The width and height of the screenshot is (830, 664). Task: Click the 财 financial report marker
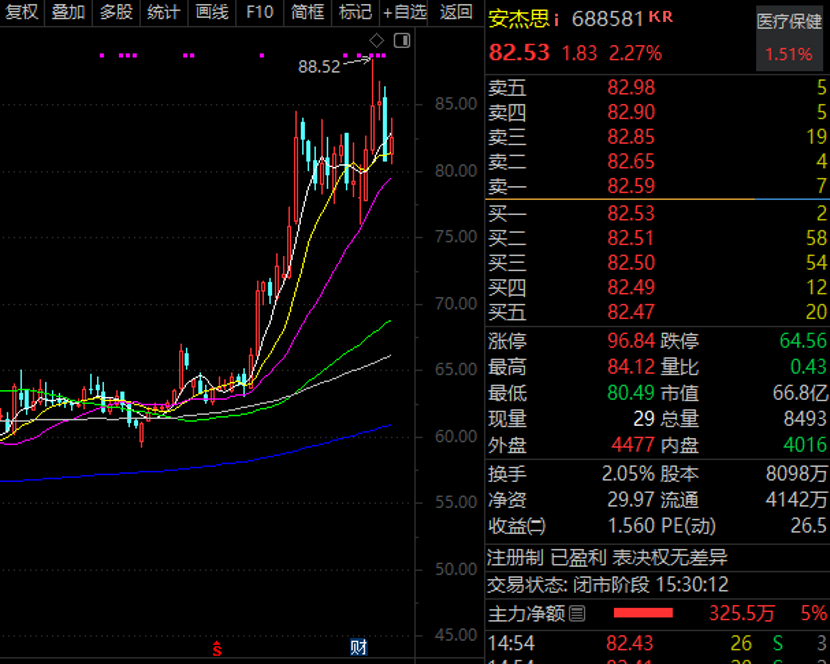click(358, 648)
